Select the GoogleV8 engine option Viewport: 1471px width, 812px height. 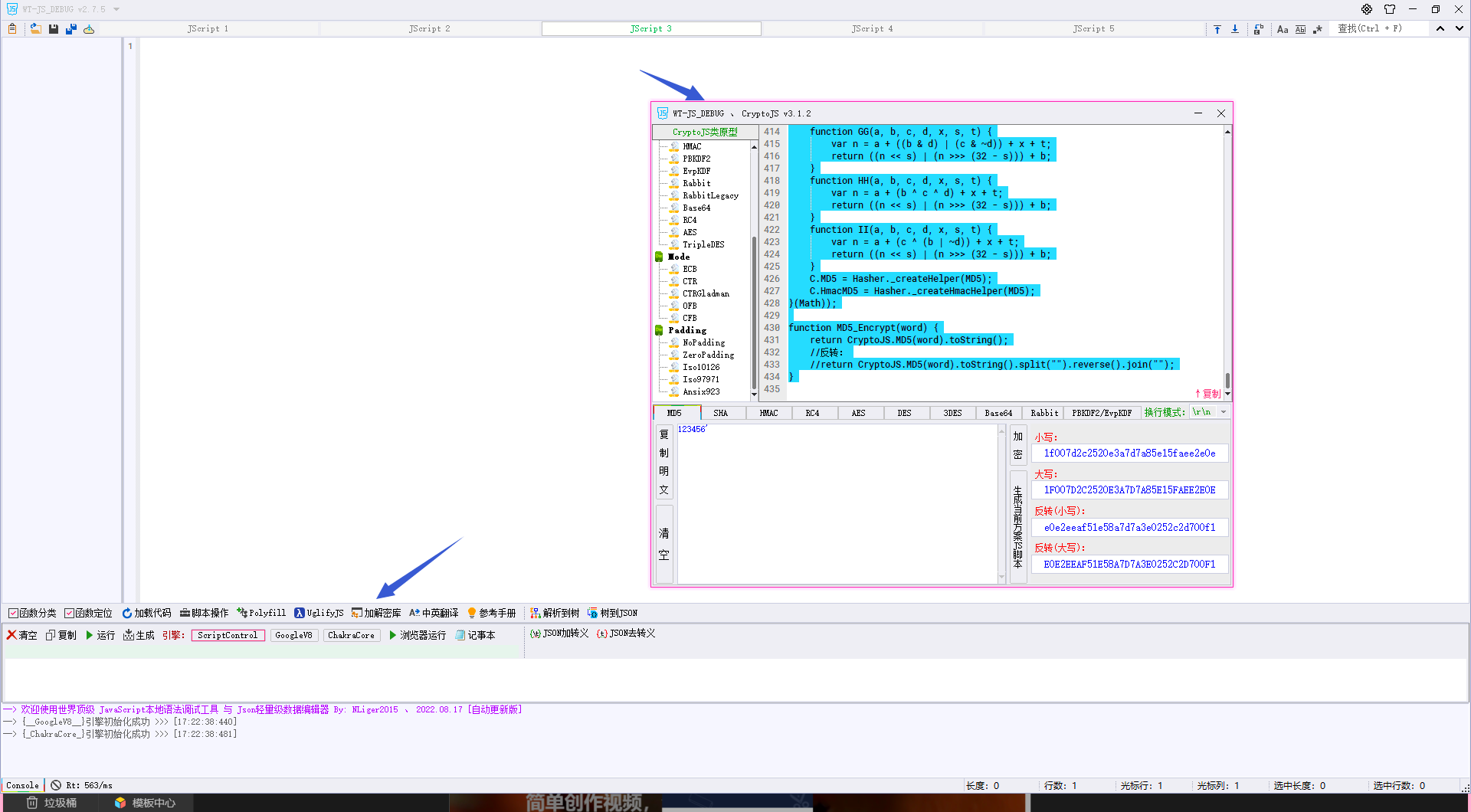[x=293, y=635]
